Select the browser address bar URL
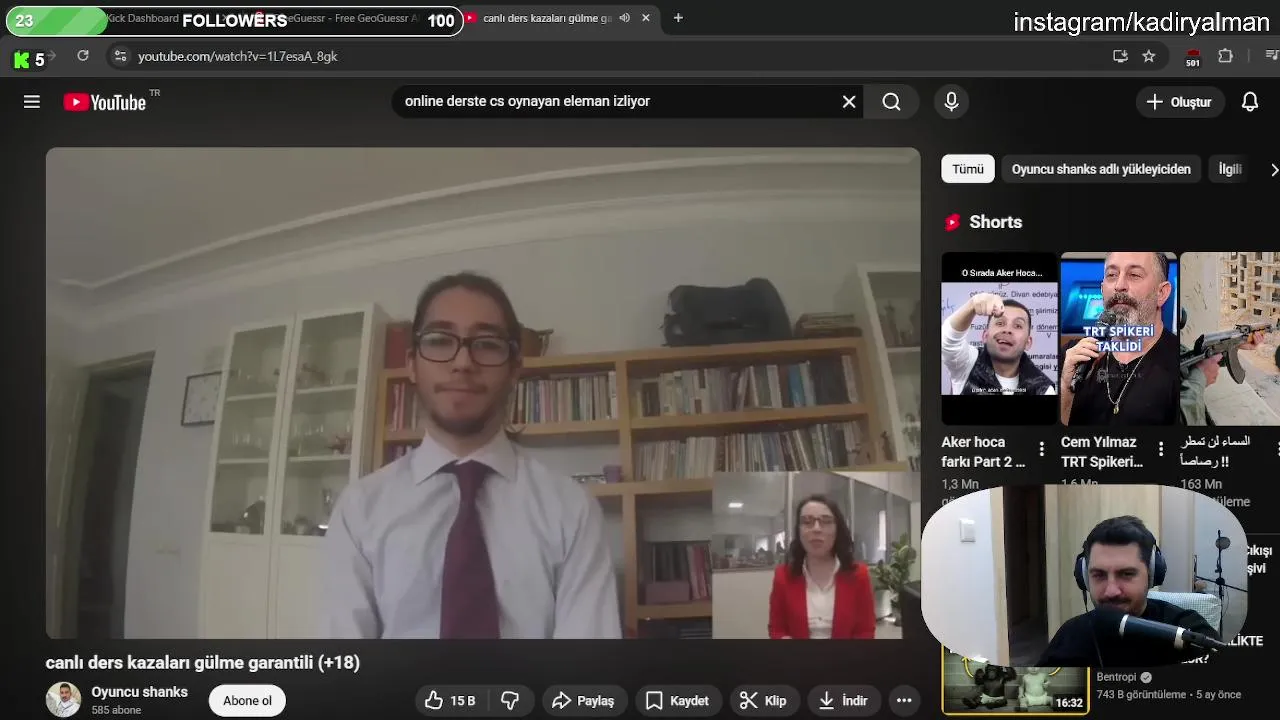The image size is (1280, 720). click(x=238, y=57)
